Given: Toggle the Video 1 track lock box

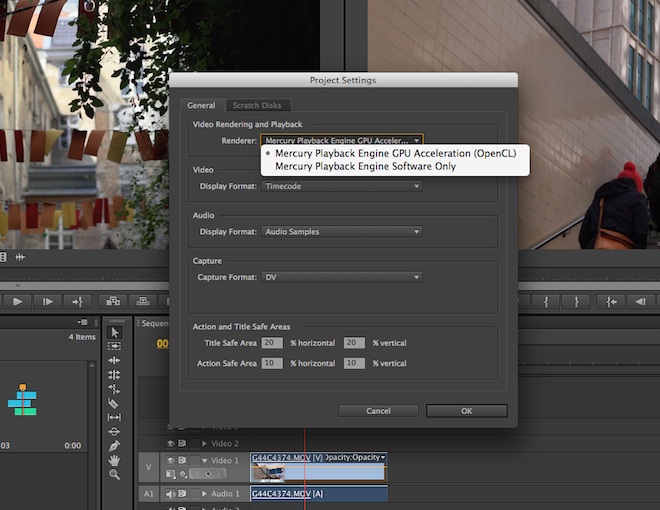Looking at the screenshot, I should pyautogui.click(x=195, y=460).
